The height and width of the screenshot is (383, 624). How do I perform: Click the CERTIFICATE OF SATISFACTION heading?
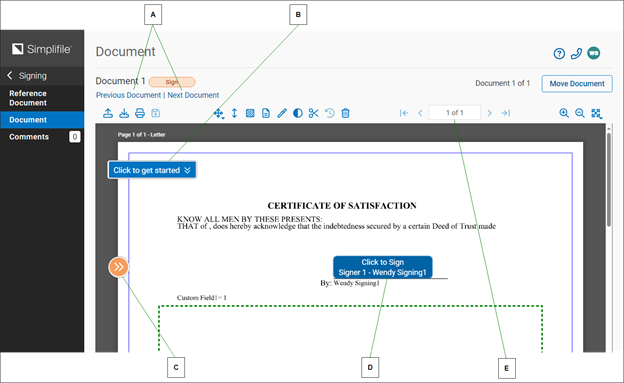pyautogui.click(x=342, y=205)
